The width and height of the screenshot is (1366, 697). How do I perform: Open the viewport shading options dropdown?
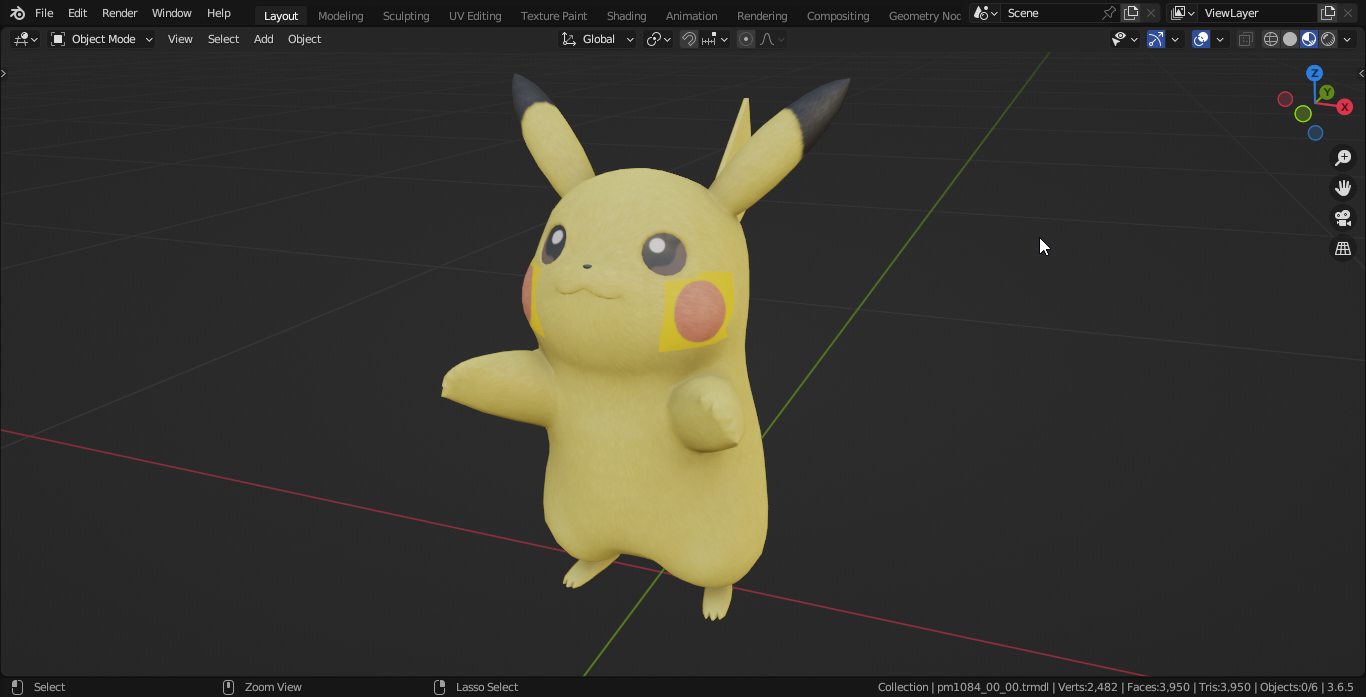[x=1347, y=39]
